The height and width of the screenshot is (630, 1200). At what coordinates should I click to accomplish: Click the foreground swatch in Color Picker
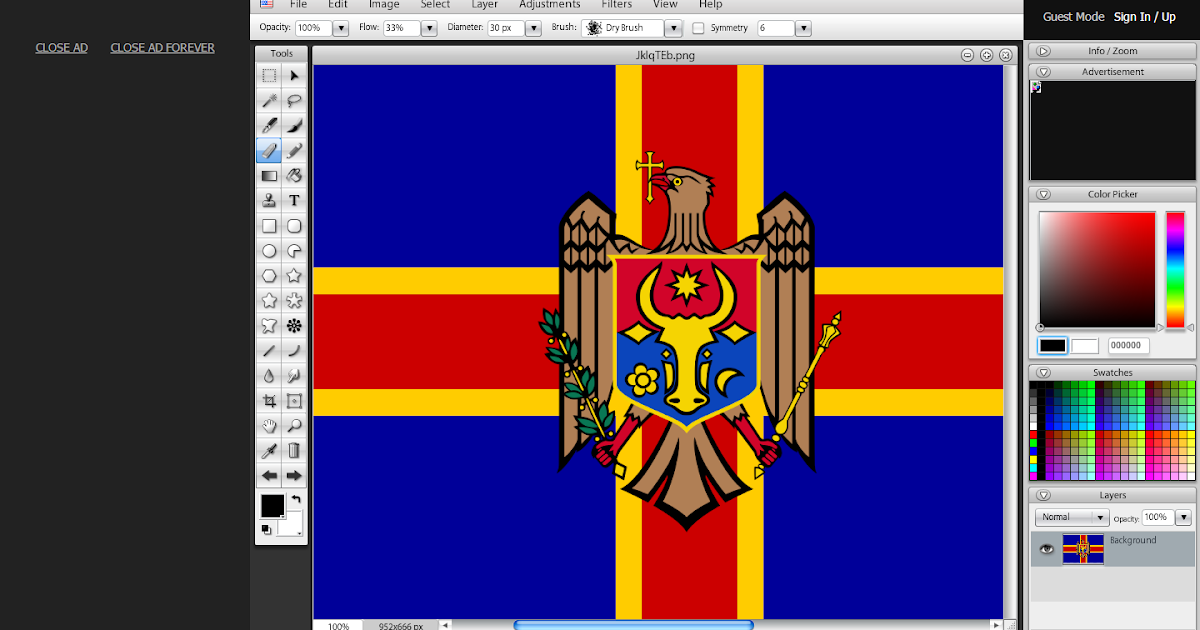[x=1052, y=346]
